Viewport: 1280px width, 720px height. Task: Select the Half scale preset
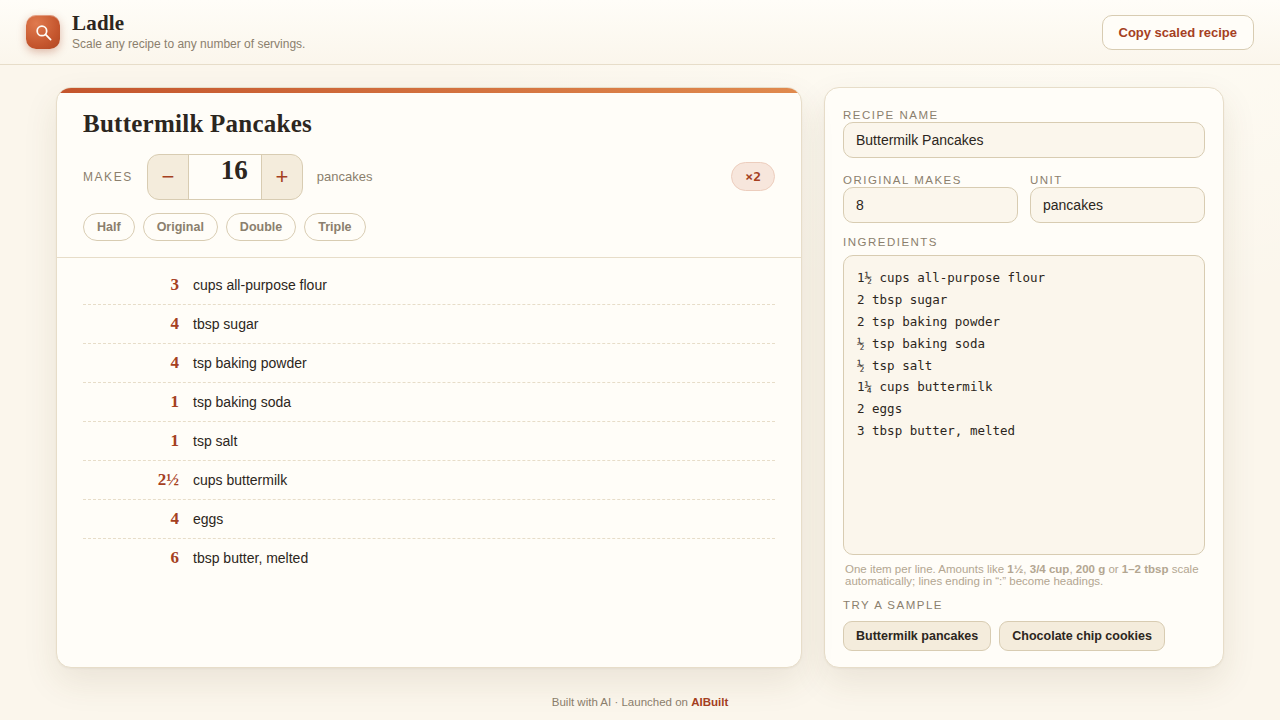pos(109,227)
